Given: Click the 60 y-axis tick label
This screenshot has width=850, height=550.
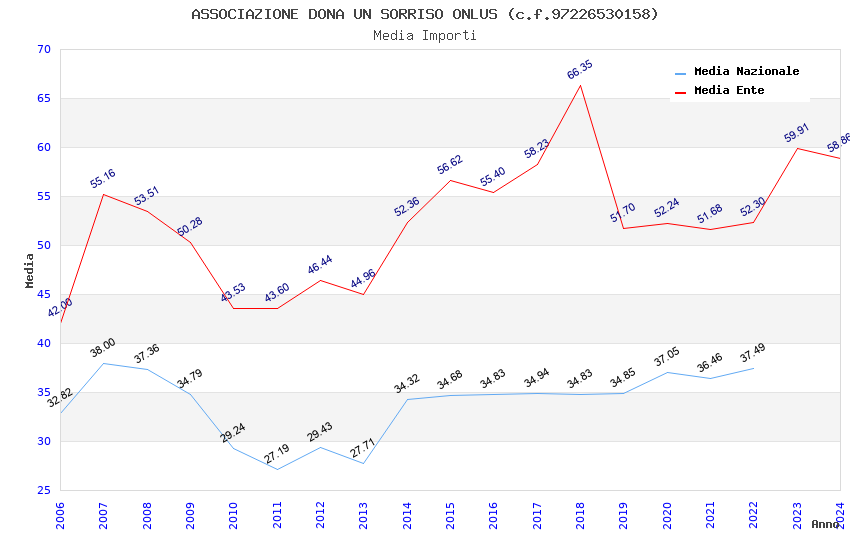Looking at the screenshot, I should [44, 147].
